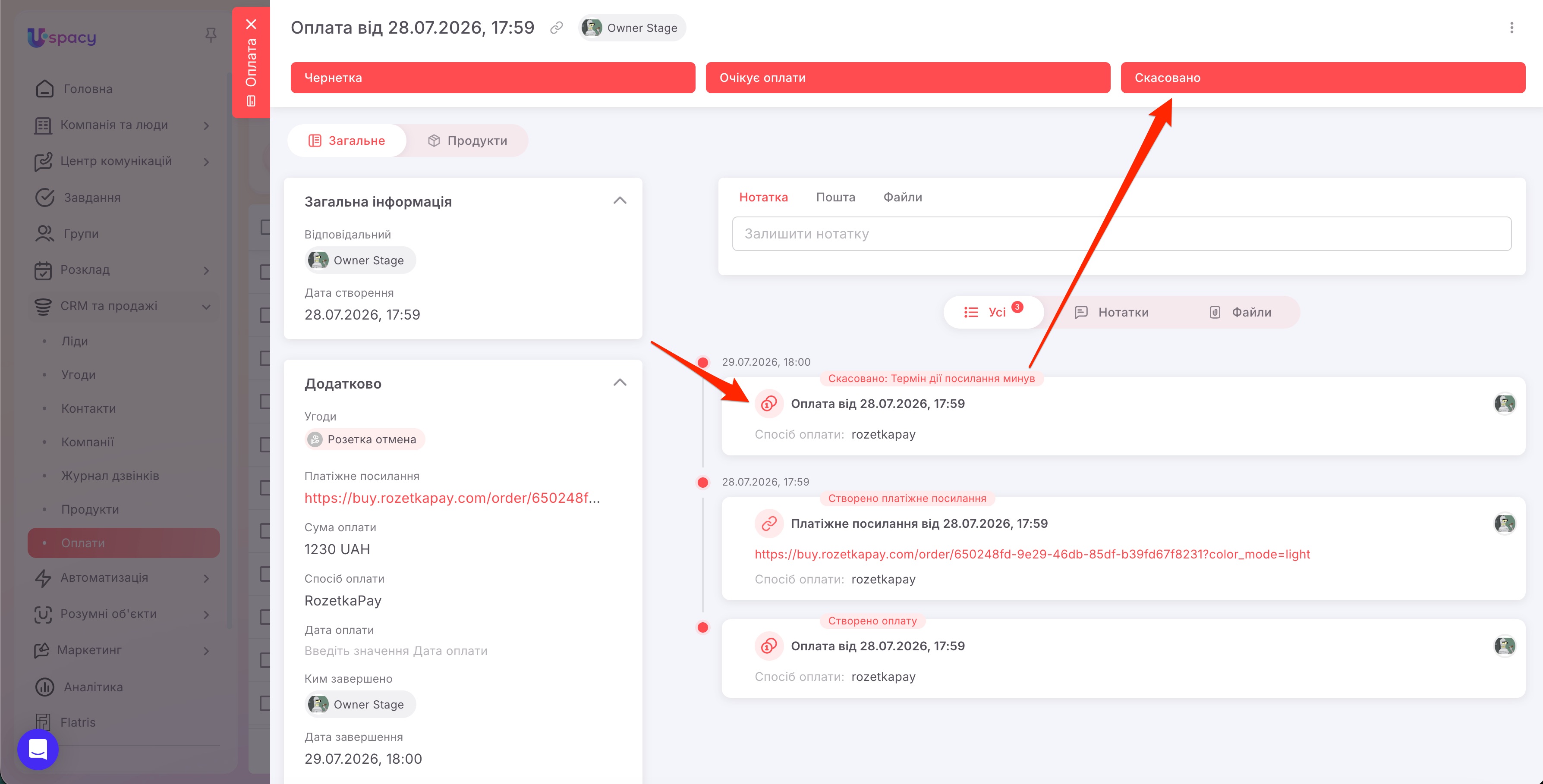Open Групи people icon
1543x784 pixels.
click(x=44, y=233)
